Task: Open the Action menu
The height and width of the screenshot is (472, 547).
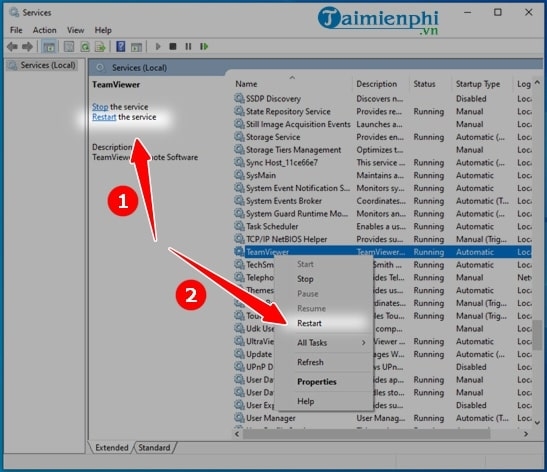Action: pos(44,30)
